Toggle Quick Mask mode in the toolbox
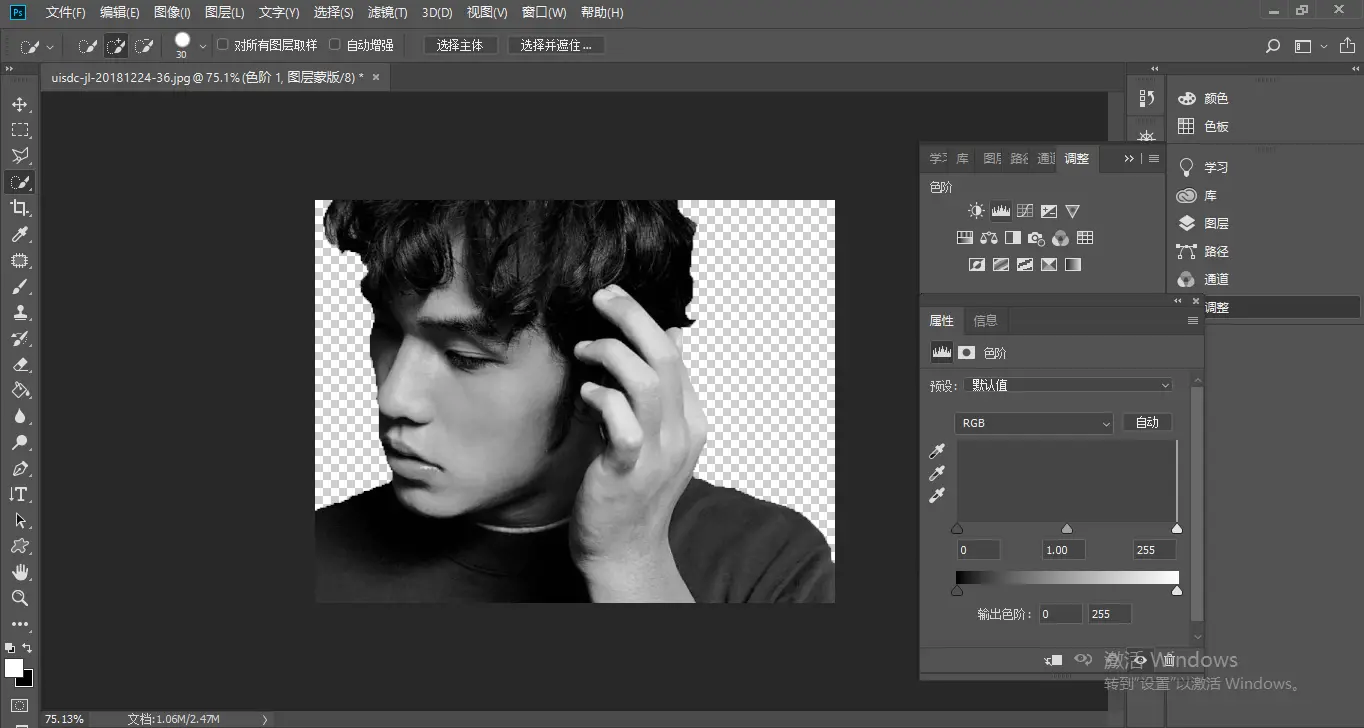1364x728 pixels. (20, 706)
